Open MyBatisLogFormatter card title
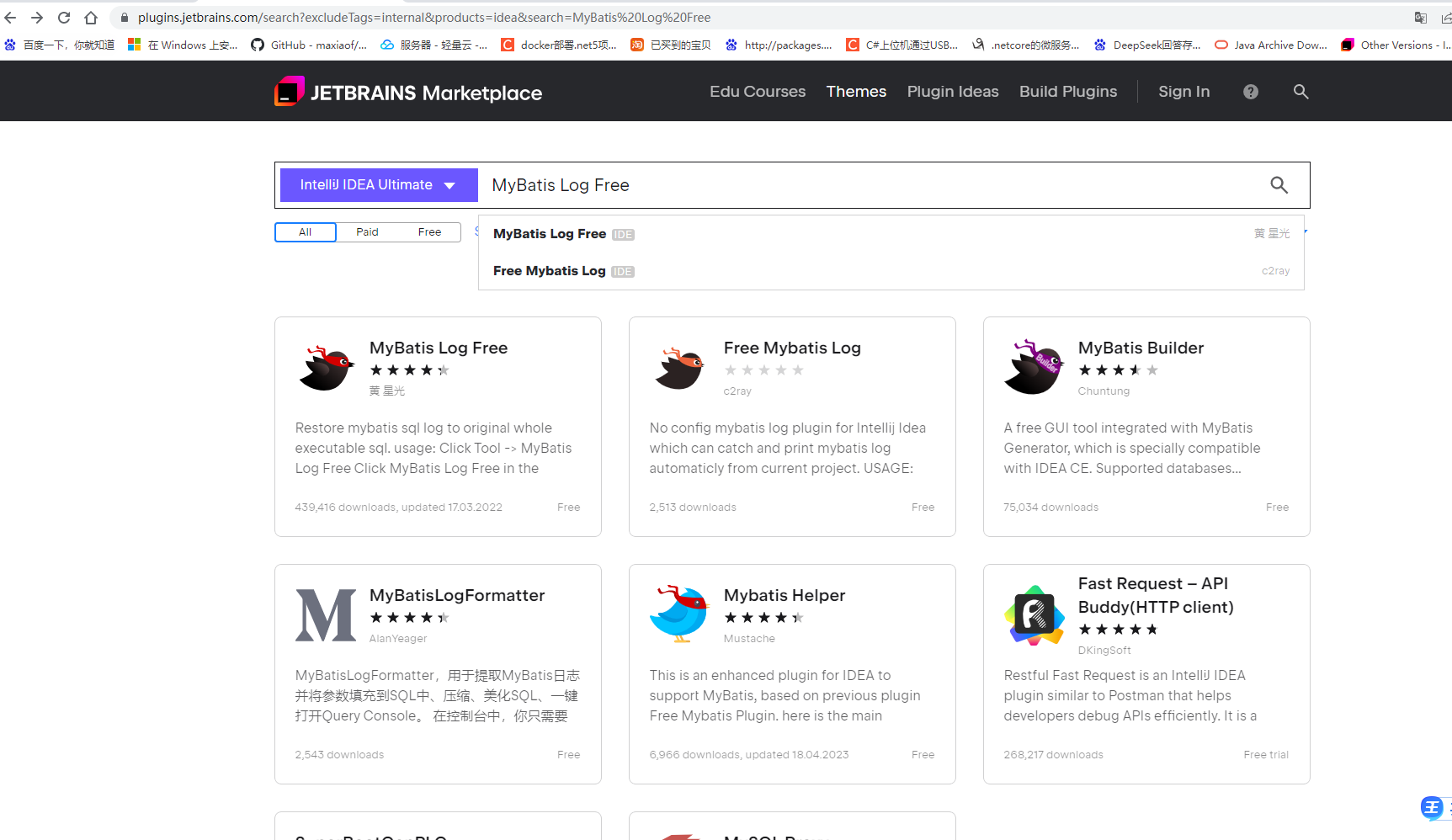This screenshot has width=1452, height=840. point(457,595)
